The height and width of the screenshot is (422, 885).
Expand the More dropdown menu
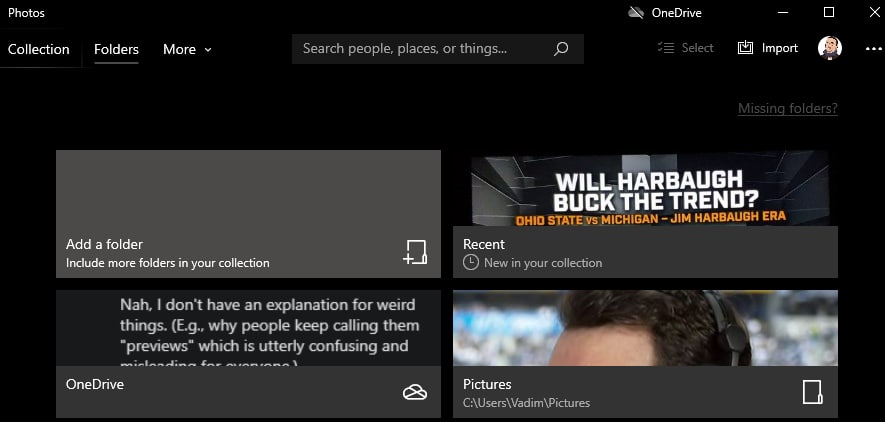(x=187, y=49)
